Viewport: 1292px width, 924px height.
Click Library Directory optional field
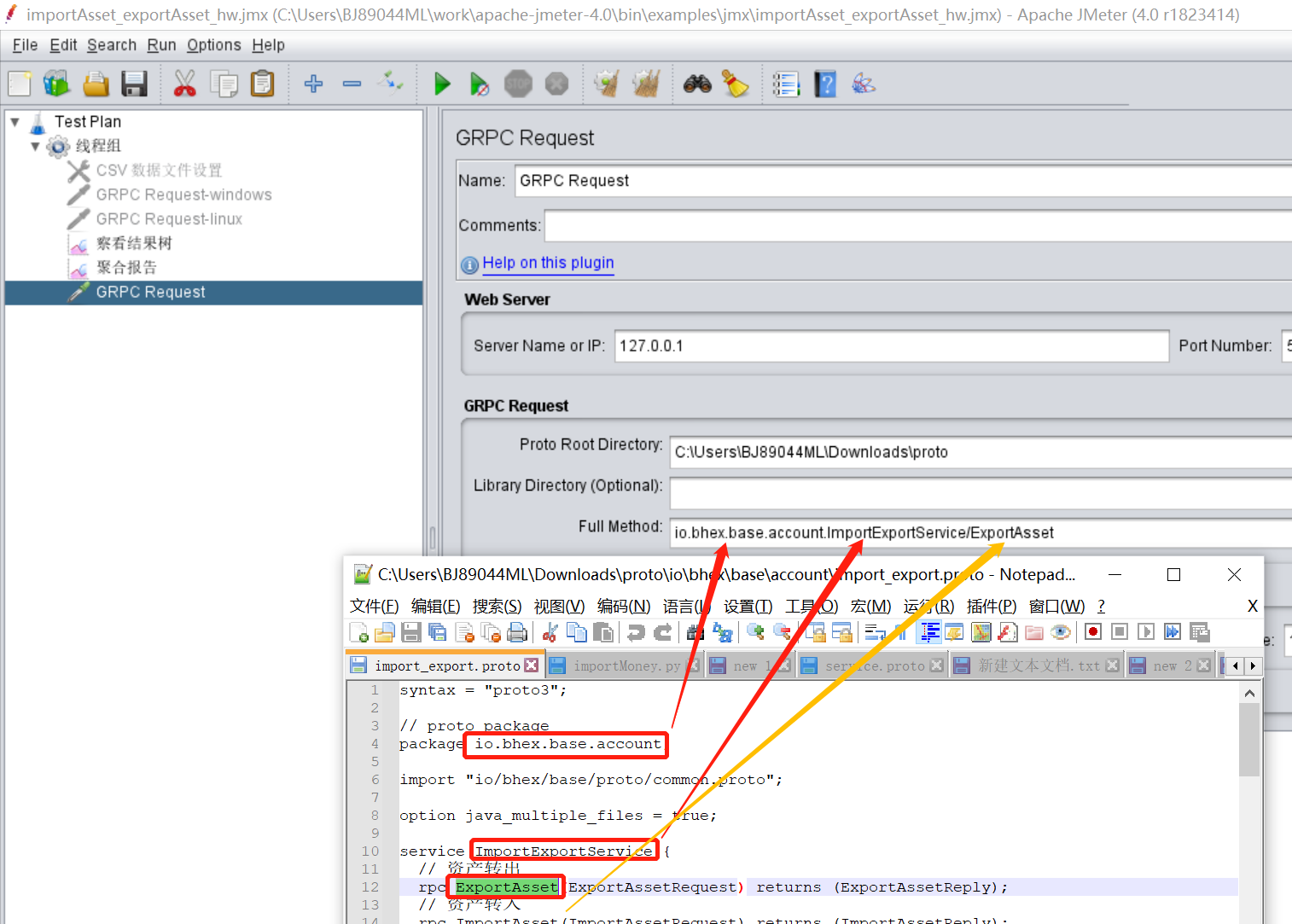(981, 493)
